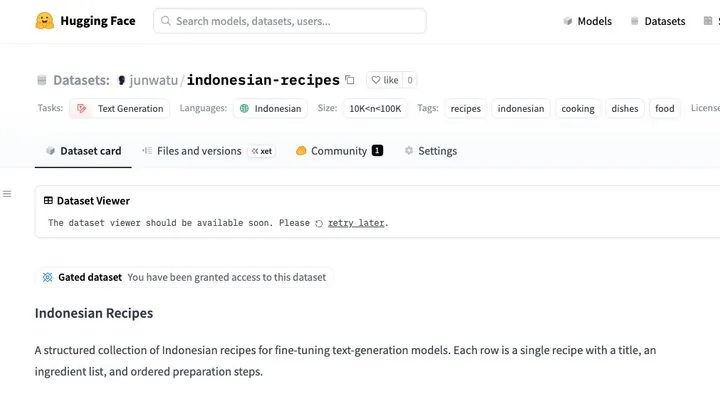720x404 pixels.
Task: Click the Tags: label
Action: point(428,108)
